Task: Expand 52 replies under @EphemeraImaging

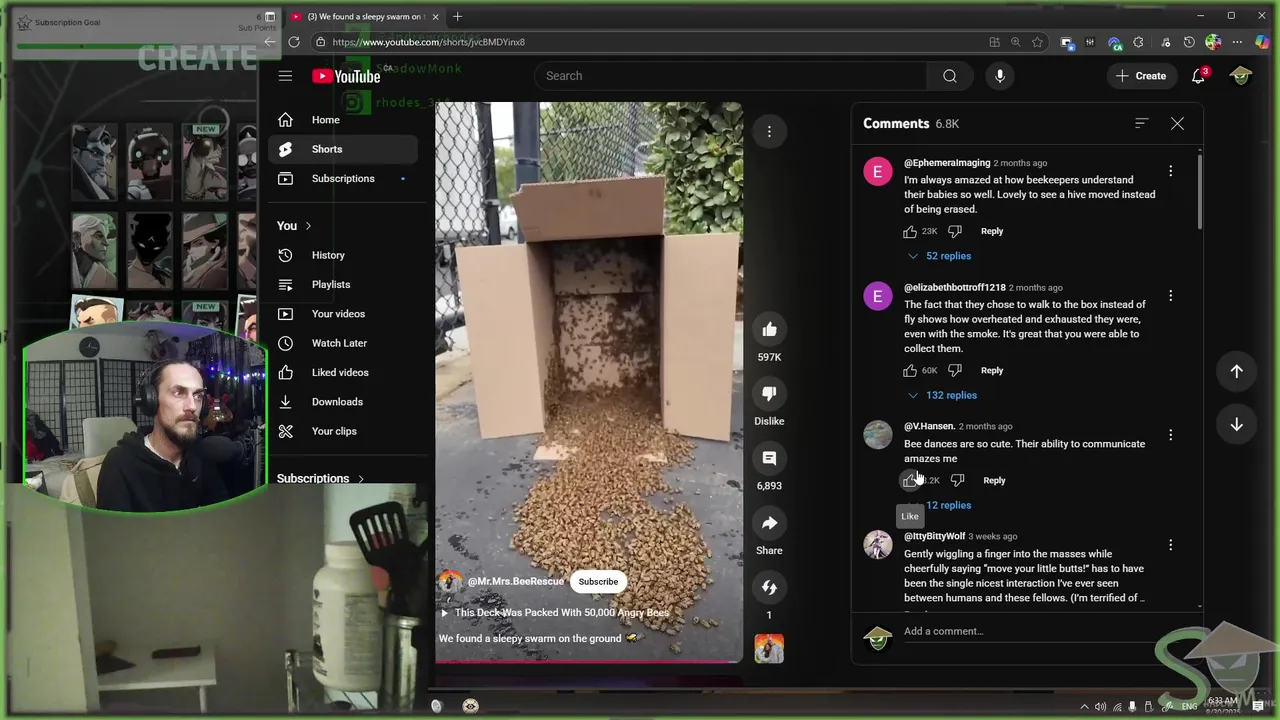Action: click(939, 256)
